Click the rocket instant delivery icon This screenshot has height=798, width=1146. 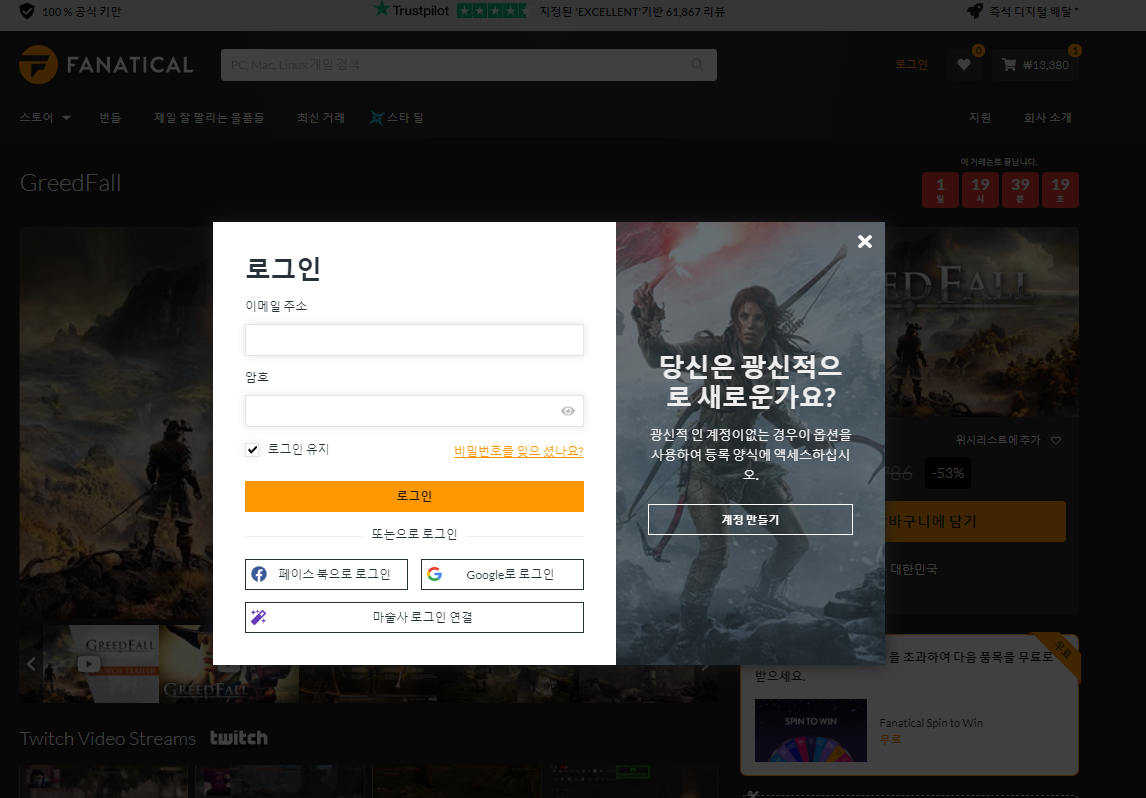975,11
